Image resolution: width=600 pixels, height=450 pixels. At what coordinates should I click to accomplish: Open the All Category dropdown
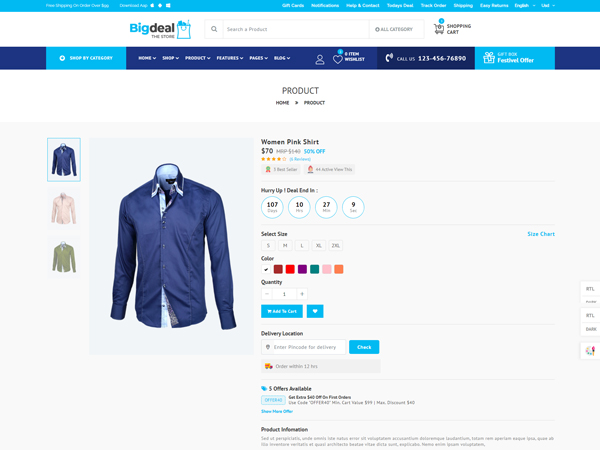tap(394, 29)
